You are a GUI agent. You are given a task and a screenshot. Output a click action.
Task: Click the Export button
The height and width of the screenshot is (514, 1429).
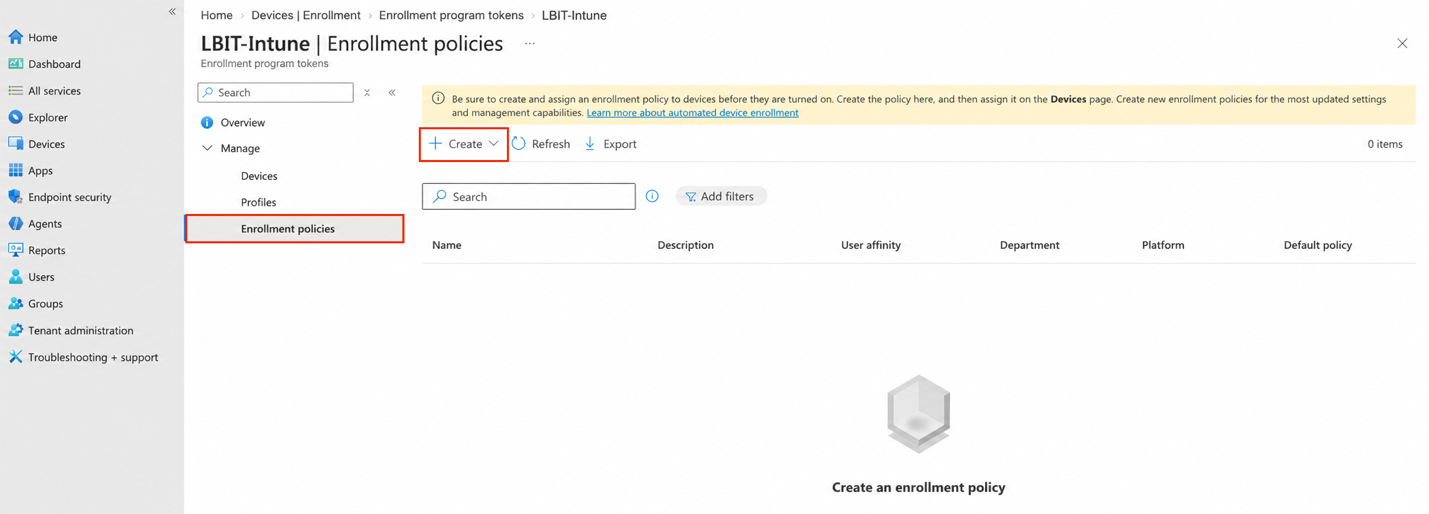(610, 144)
